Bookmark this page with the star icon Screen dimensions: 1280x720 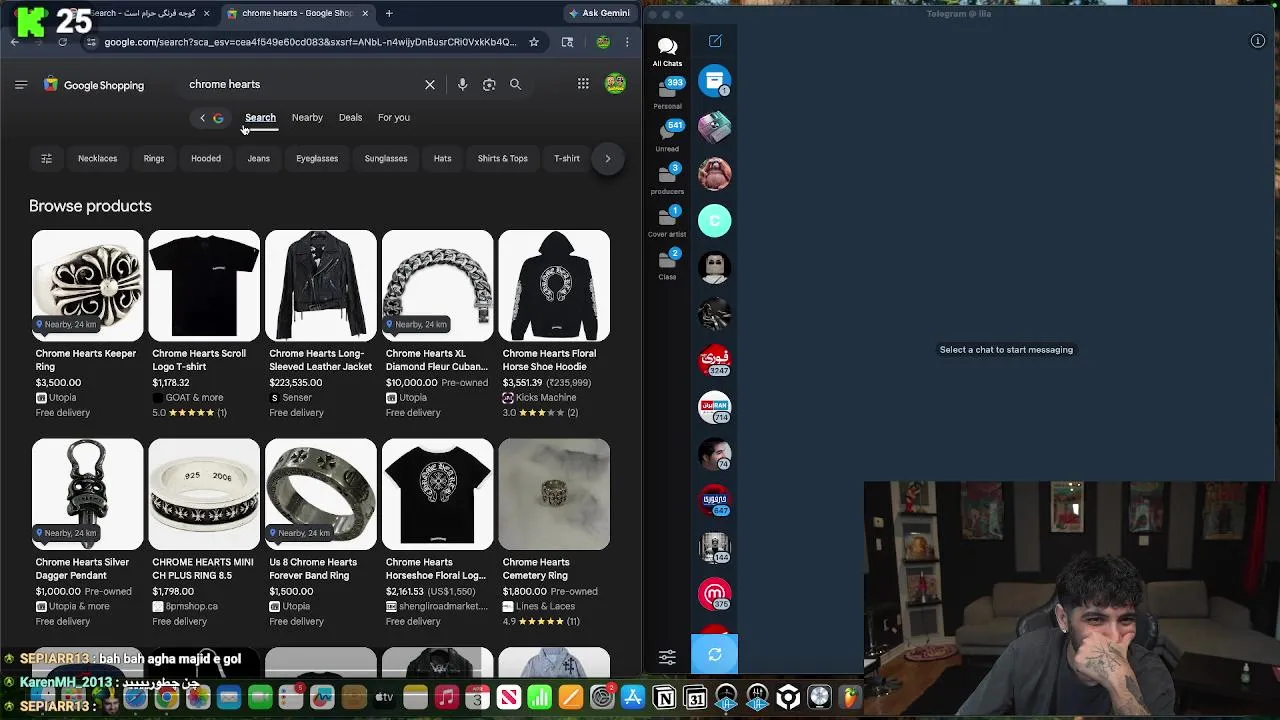[x=534, y=42]
